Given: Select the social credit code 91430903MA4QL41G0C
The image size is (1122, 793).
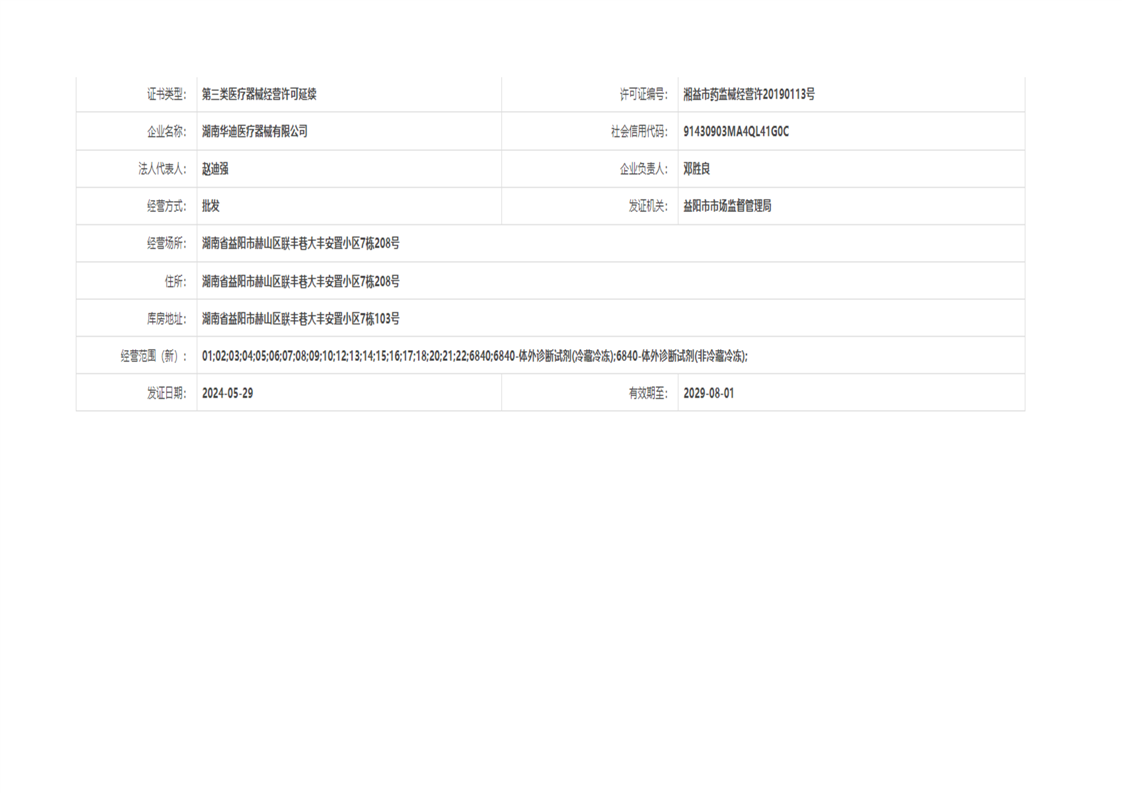Looking at the screenshot, I should [x=736, y=131].
